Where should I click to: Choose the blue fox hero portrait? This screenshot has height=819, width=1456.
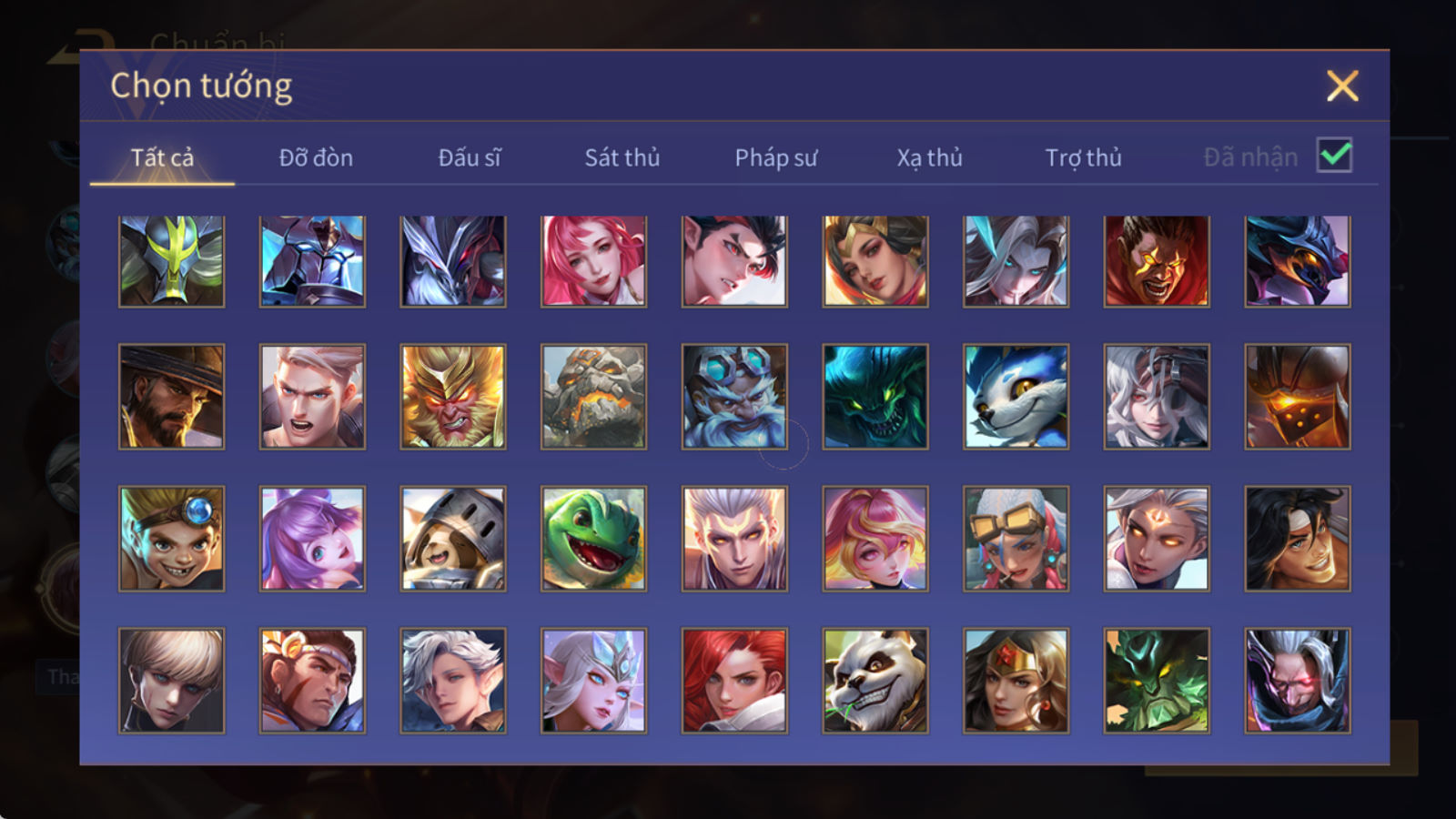coord(1016,397)
